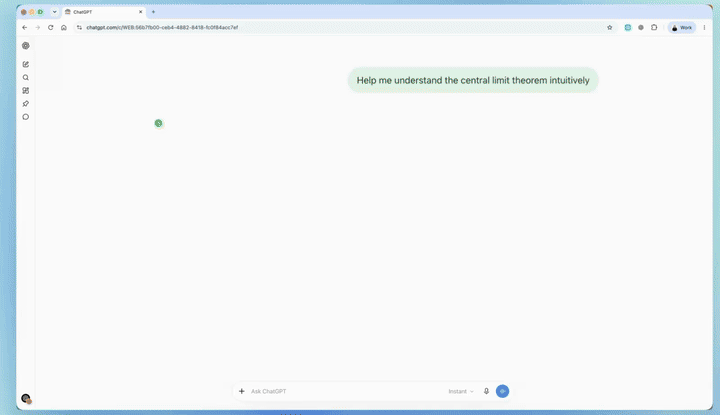Click the green response loading indicator
Image resolution: width=720 pixels, height=415 pixels.
pos(158,123)
